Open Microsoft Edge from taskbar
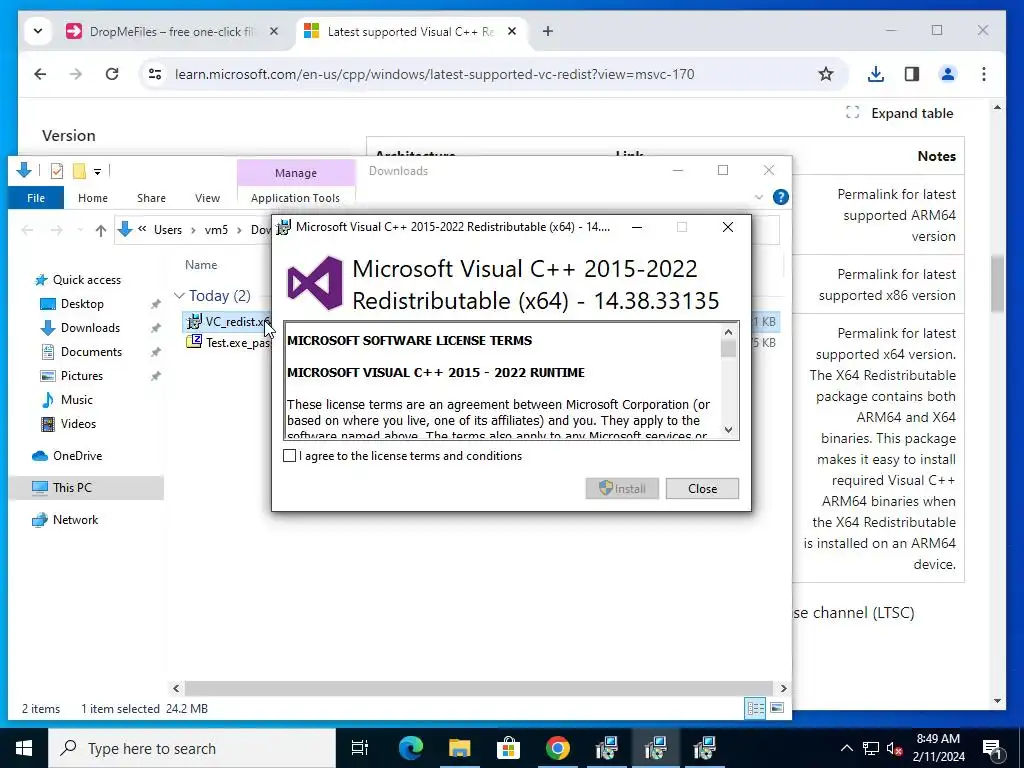 pyautogui.click(x=411, y=748)
